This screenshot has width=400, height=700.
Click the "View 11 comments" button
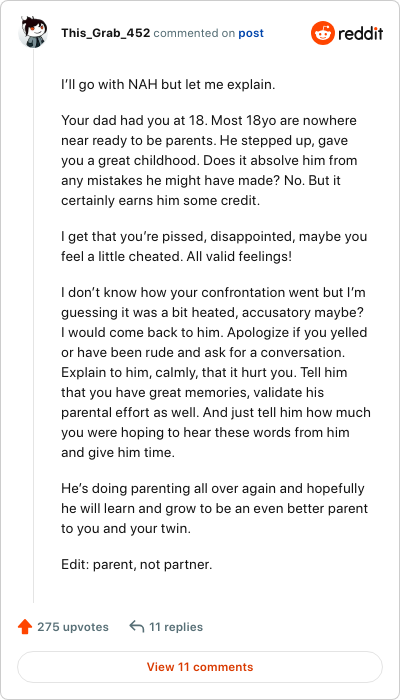(200, 667)
